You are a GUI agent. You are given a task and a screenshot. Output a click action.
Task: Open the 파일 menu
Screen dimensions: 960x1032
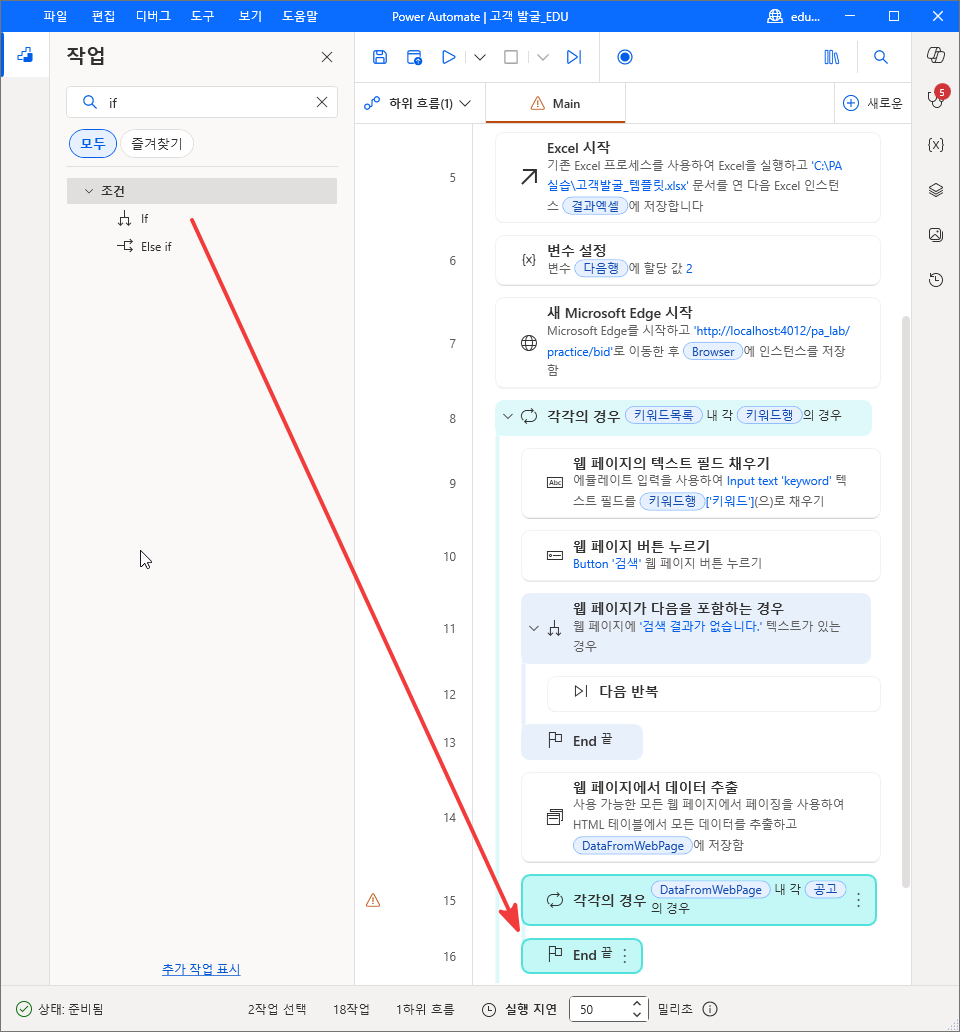coord(55,16)
